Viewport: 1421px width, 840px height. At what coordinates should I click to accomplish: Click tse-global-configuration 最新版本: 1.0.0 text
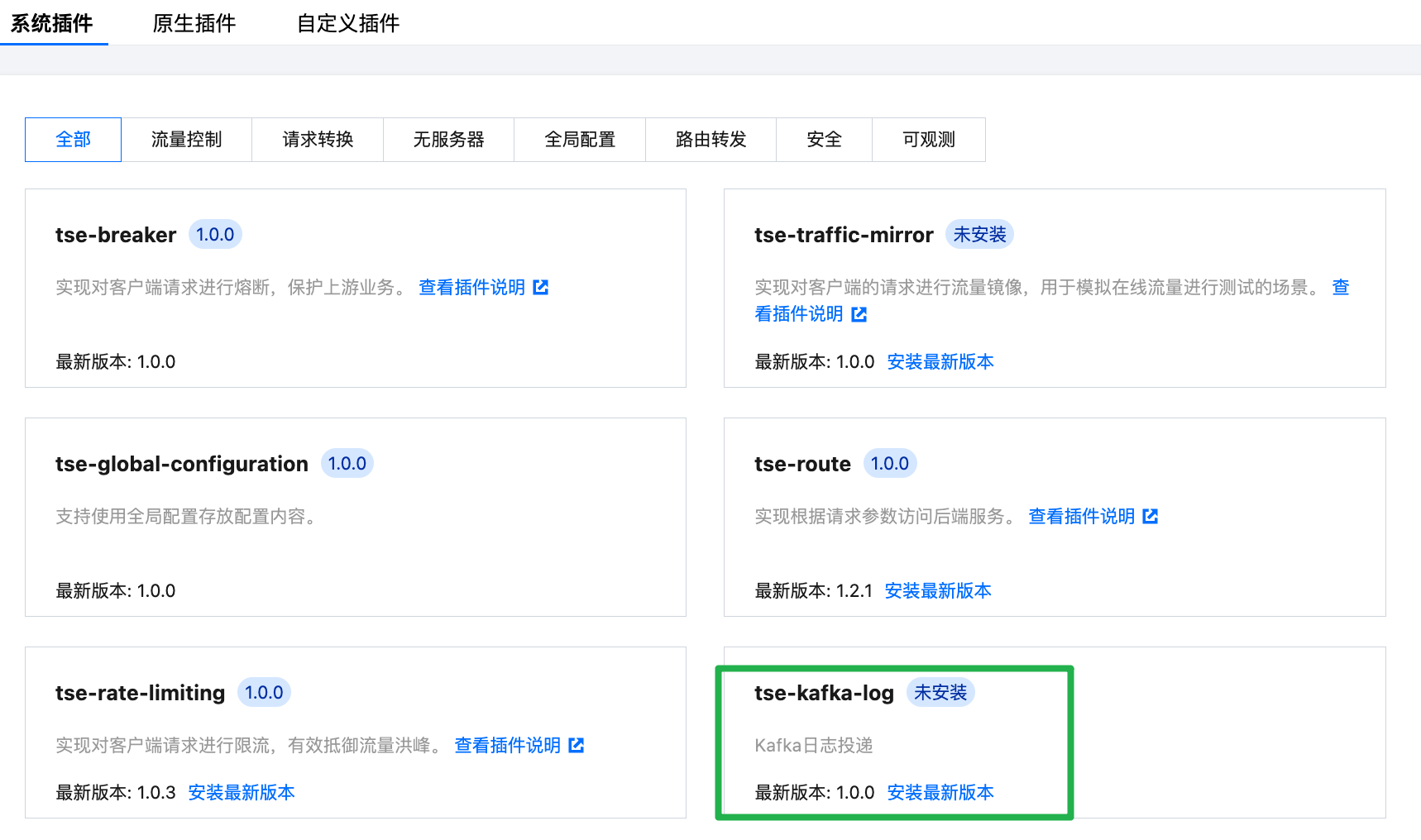(x=116, y=591)
